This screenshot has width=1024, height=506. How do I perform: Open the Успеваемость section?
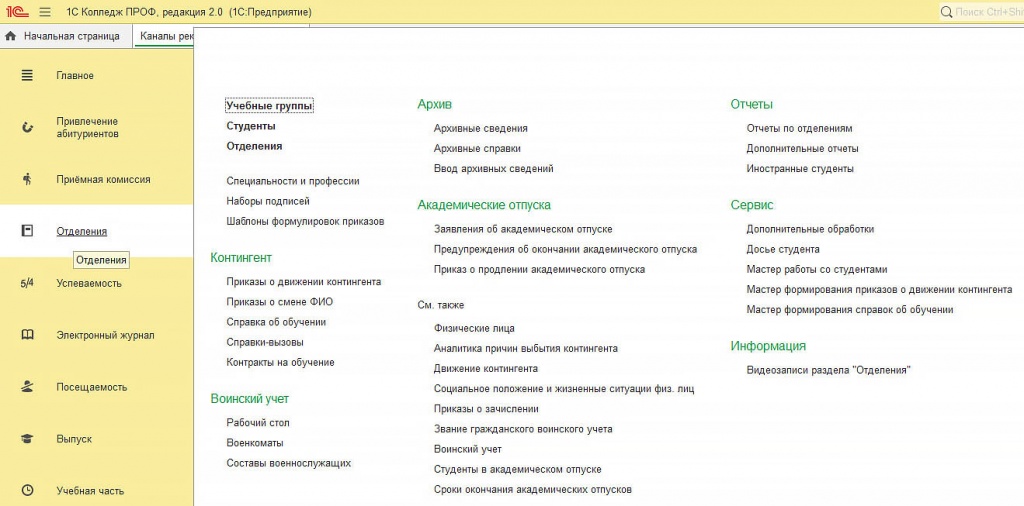point(89,283)
